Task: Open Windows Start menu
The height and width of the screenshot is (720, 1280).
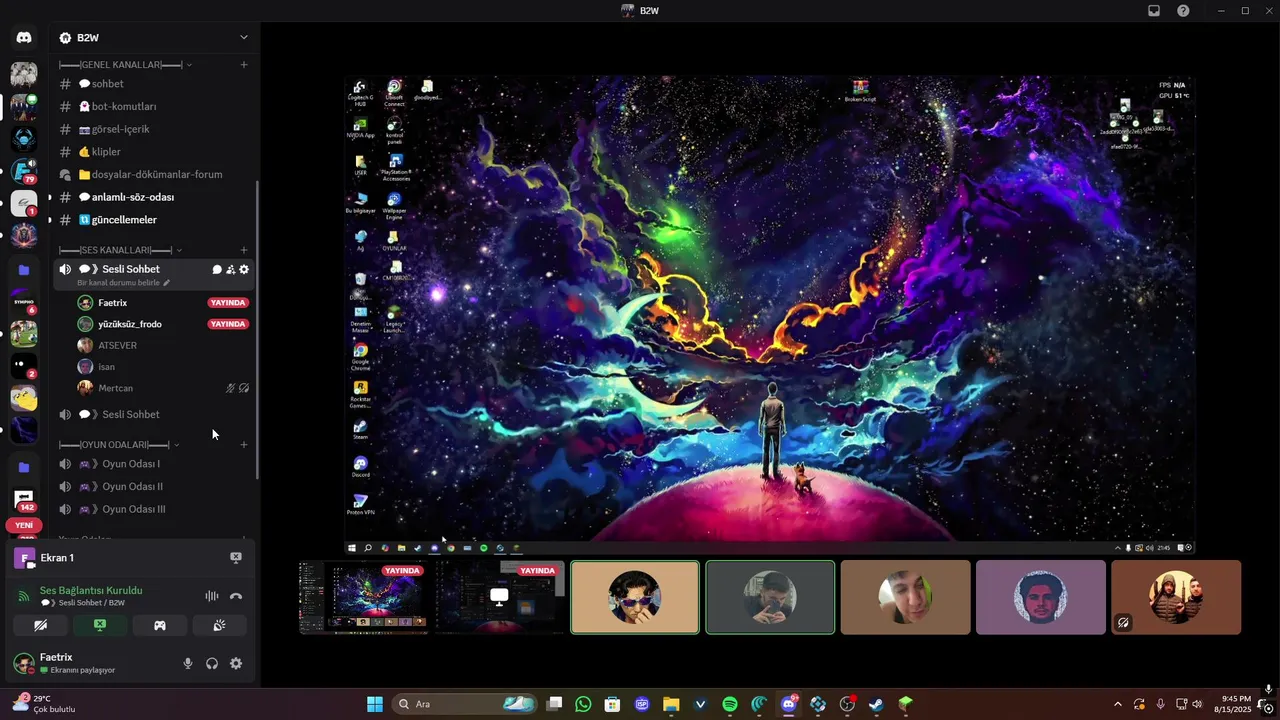Action: pyautogui.click(x=374, y=704)
